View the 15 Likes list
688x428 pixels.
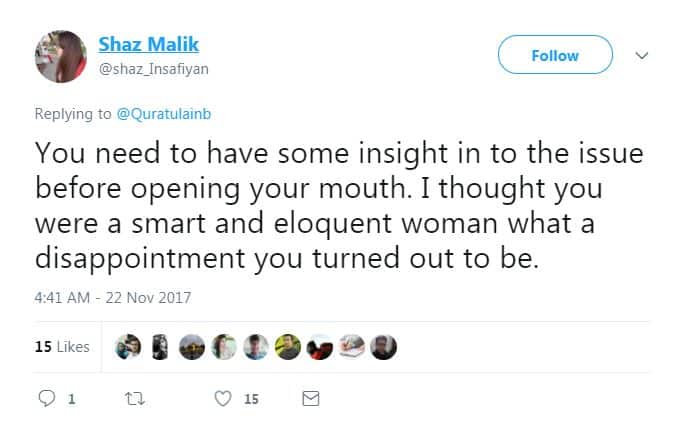(62, 347)
